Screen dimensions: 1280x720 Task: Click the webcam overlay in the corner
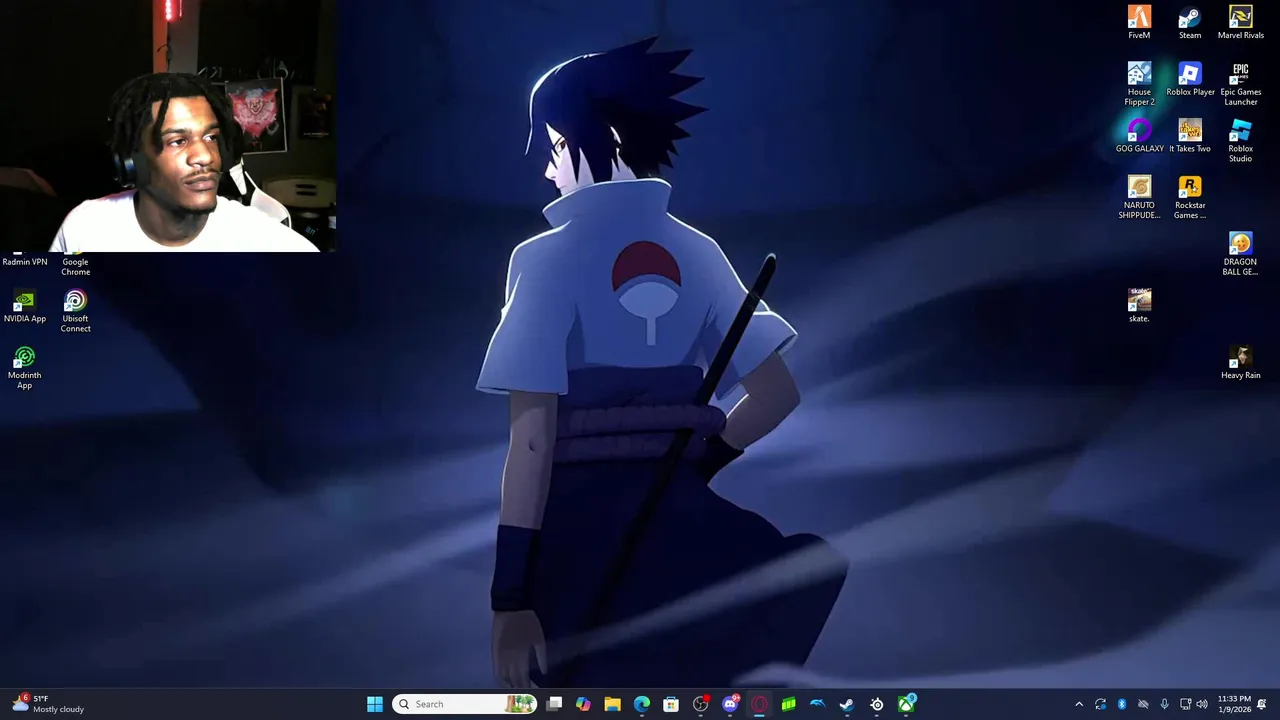tap(168, 126)
